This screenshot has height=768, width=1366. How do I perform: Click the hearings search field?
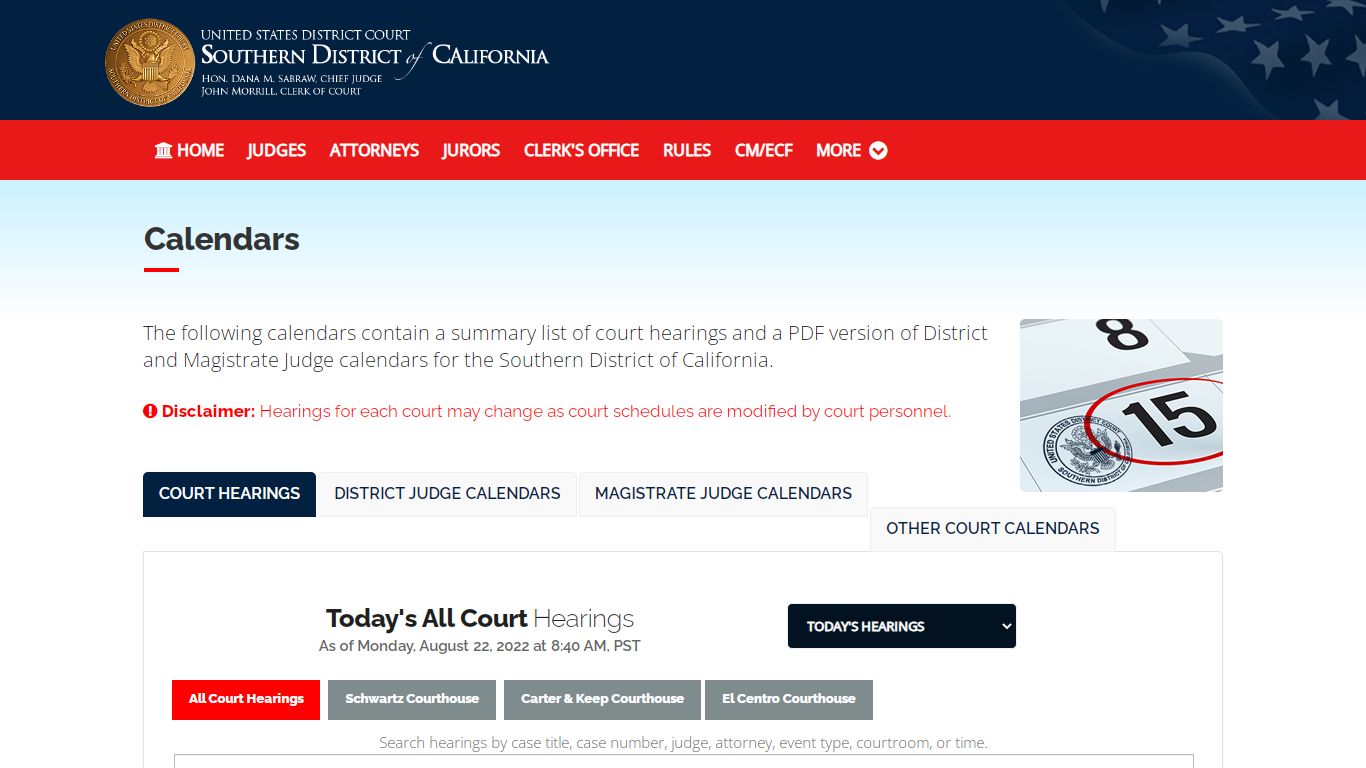(683, 763)
